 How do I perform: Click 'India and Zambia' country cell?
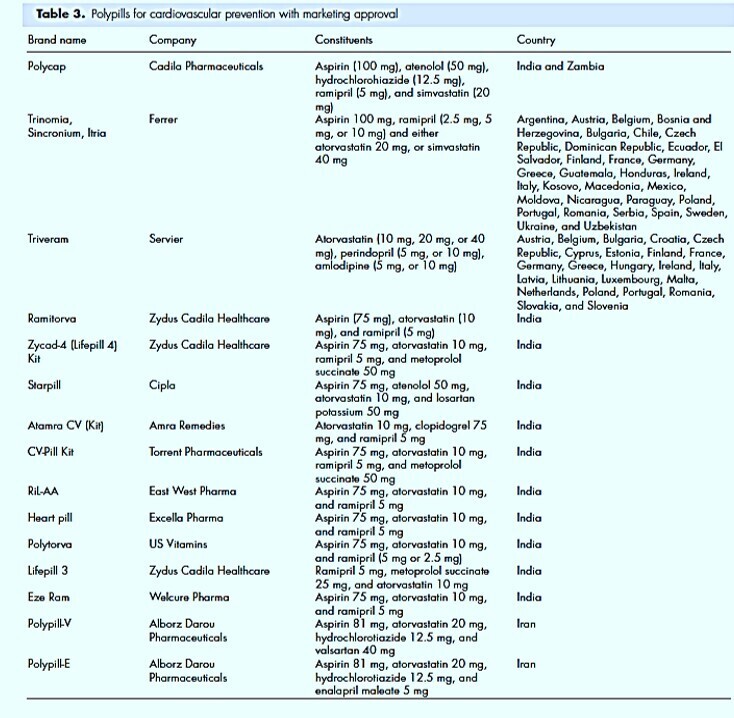[x=560, y=66]
